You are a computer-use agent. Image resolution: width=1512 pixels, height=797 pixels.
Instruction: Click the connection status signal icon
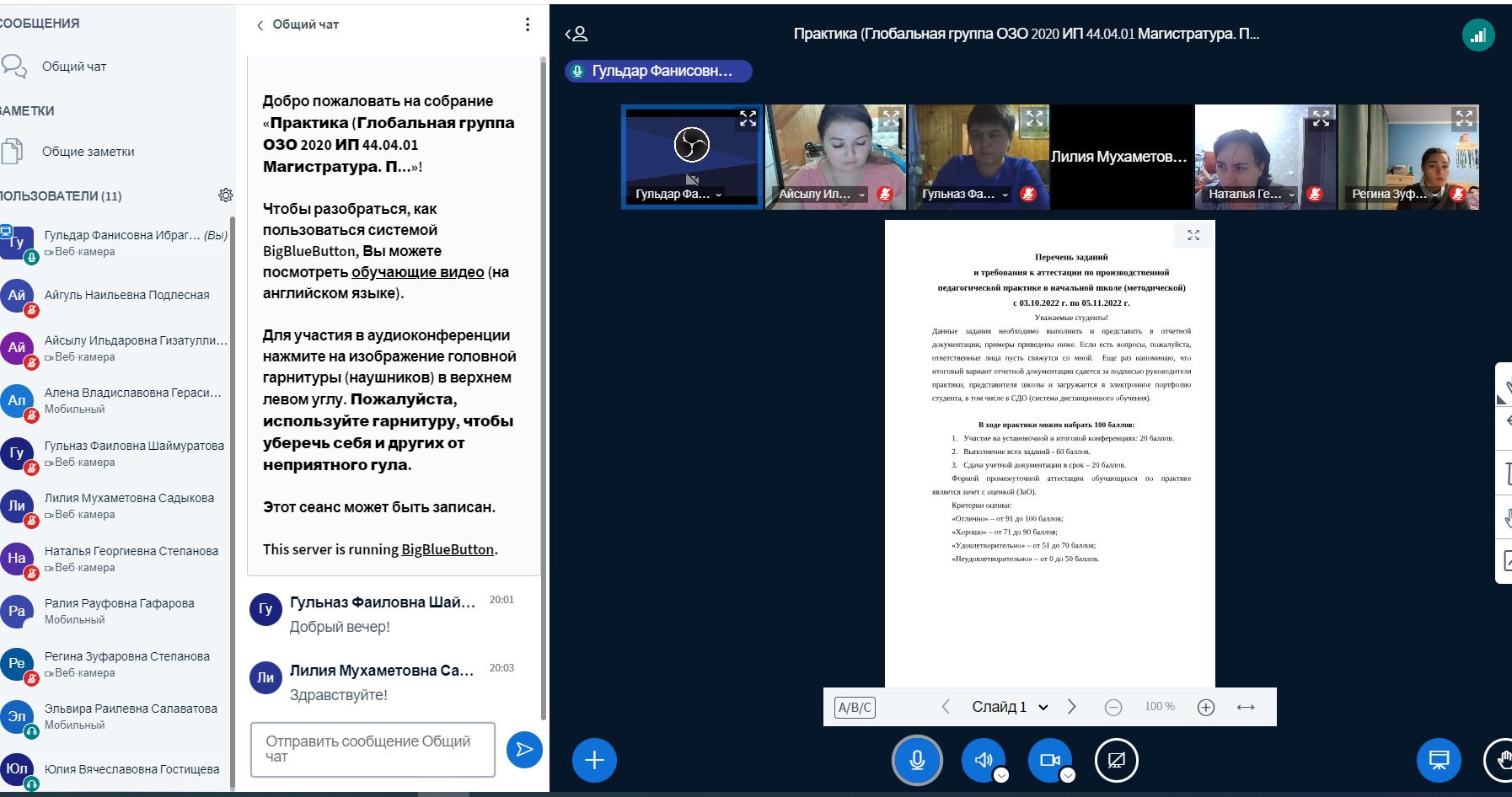pos(1477,35)
